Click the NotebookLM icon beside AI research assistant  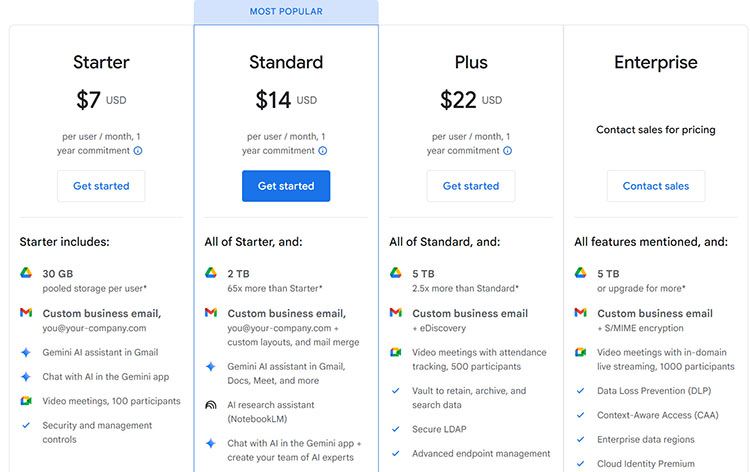click(211, 405)
